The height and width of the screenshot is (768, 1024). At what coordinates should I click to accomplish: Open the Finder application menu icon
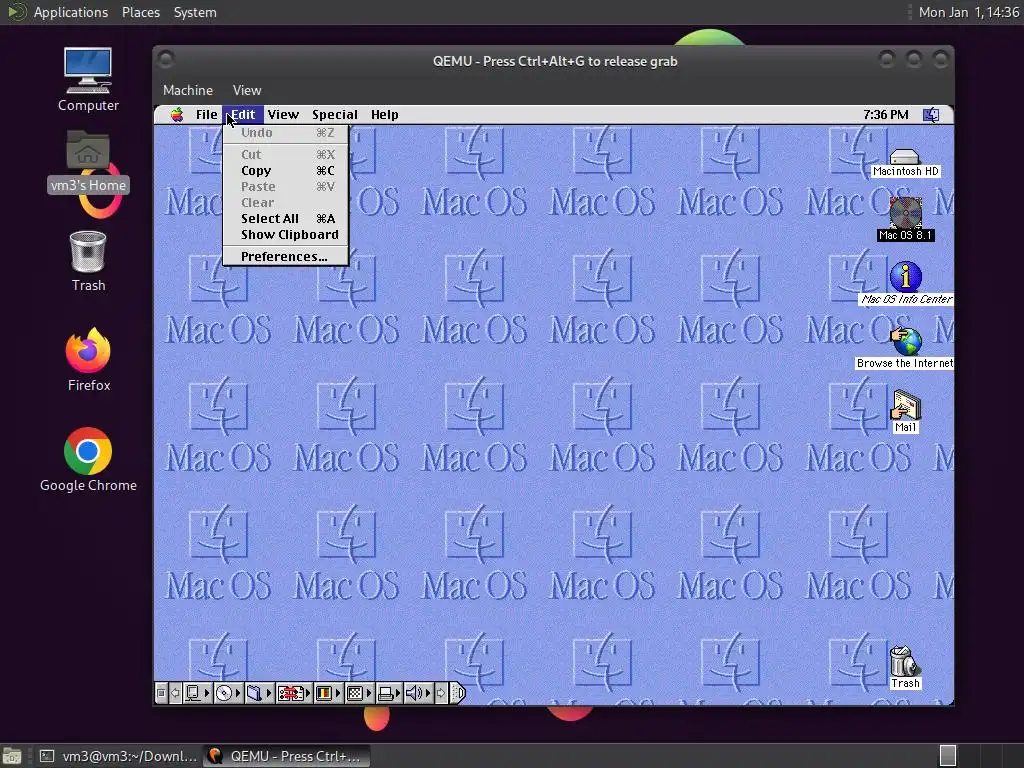[931, 115]
